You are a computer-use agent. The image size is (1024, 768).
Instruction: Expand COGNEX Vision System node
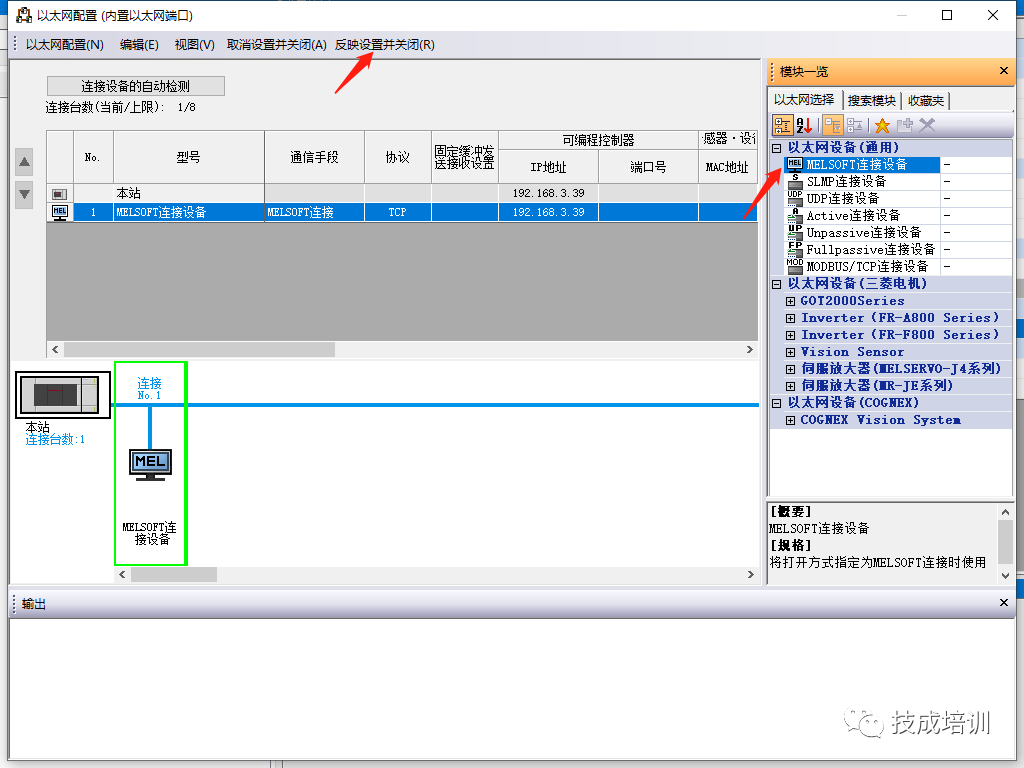790,420
